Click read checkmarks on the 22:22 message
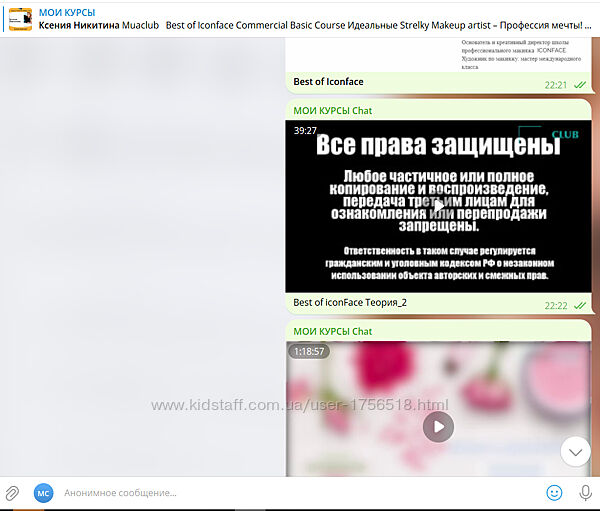This screenshot has height=511, width=600. 580,305
